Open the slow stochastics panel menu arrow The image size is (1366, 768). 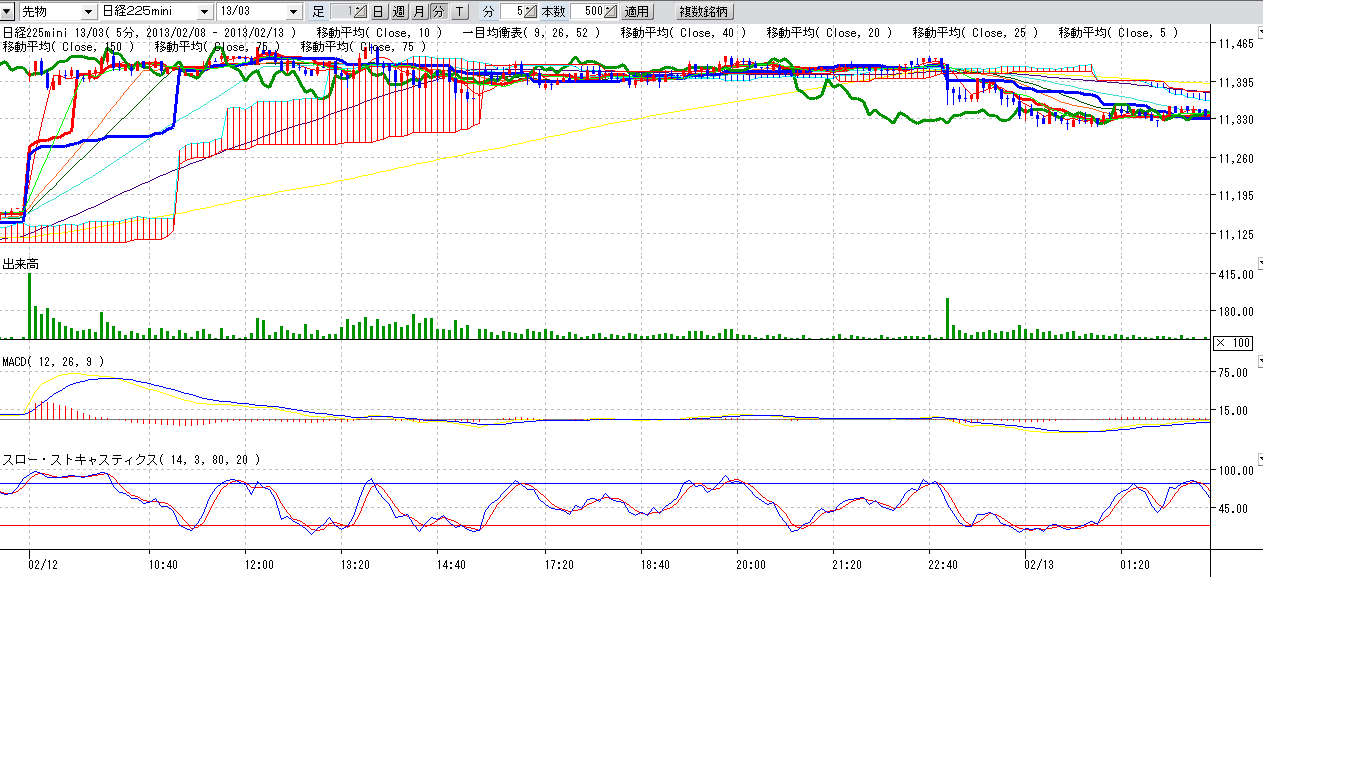pos(1260,459)
